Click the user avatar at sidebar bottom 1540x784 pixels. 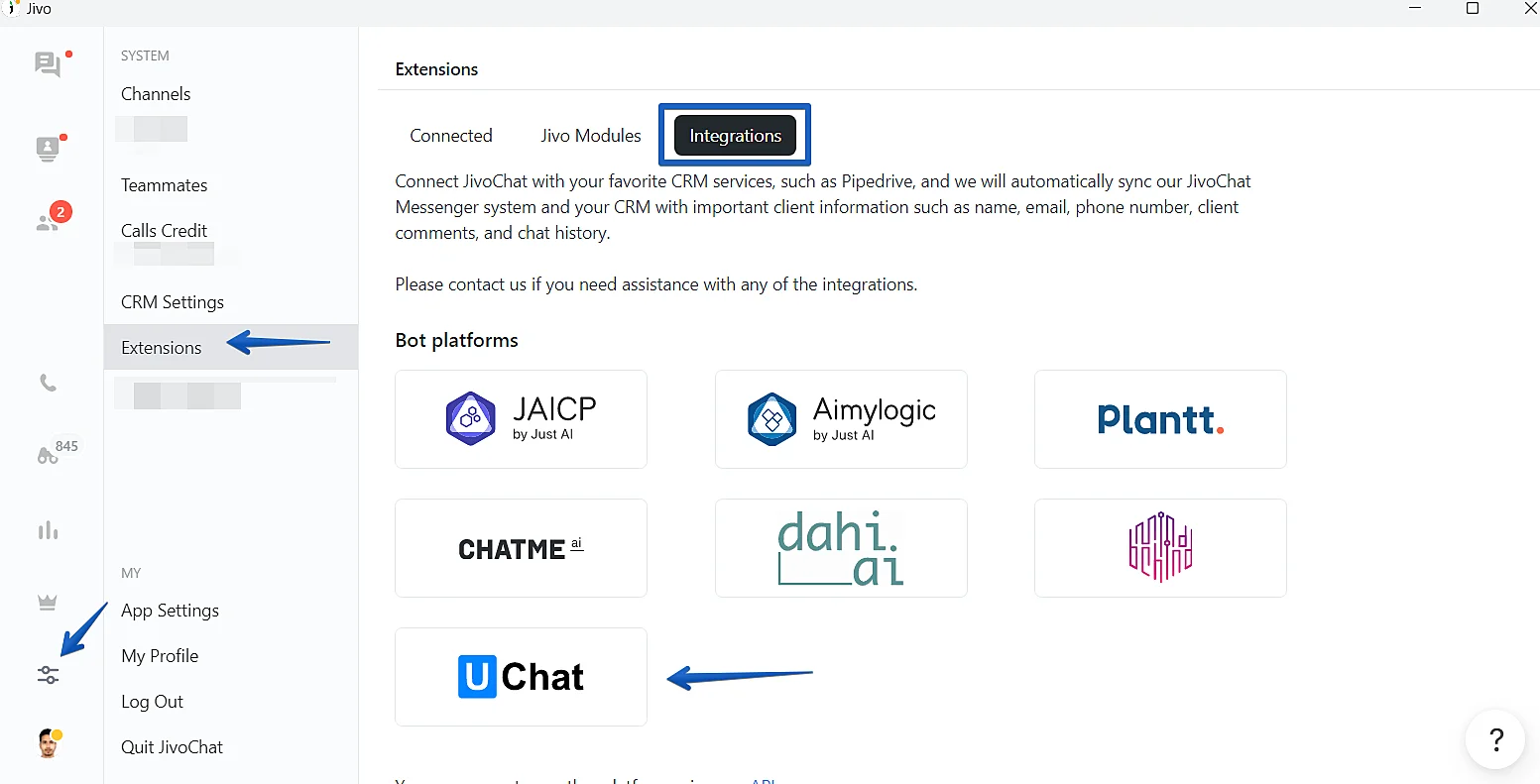(48, 743)
